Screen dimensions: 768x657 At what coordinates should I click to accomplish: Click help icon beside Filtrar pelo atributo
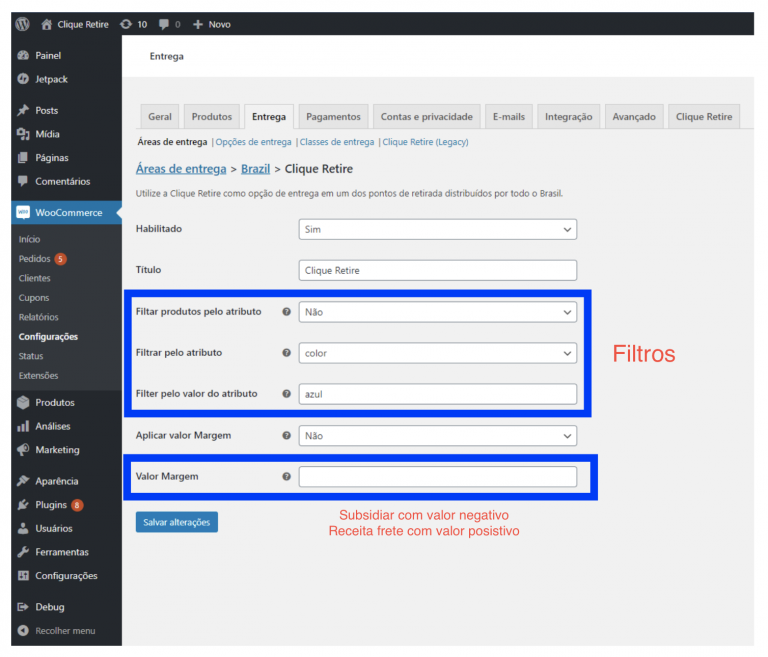[x=287, y=353]
